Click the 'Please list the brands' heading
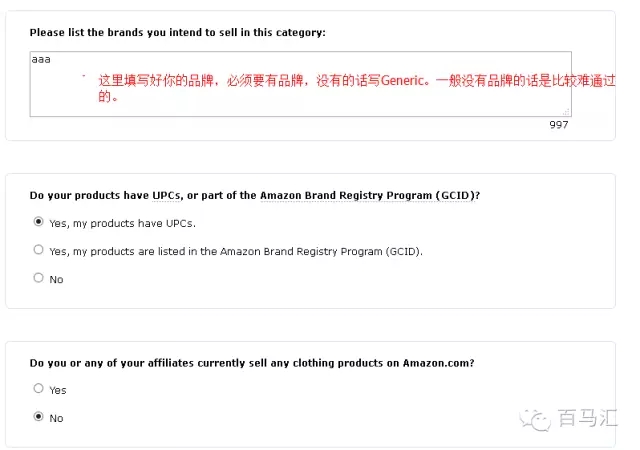This screenshot has height=450, width=640. (178, 33)
